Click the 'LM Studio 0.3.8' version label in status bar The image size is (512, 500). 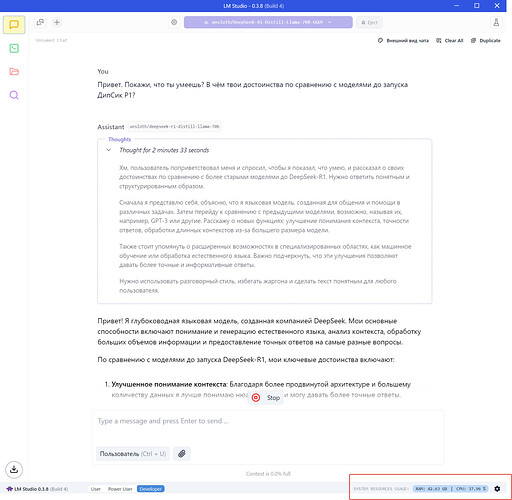(37, 489)
